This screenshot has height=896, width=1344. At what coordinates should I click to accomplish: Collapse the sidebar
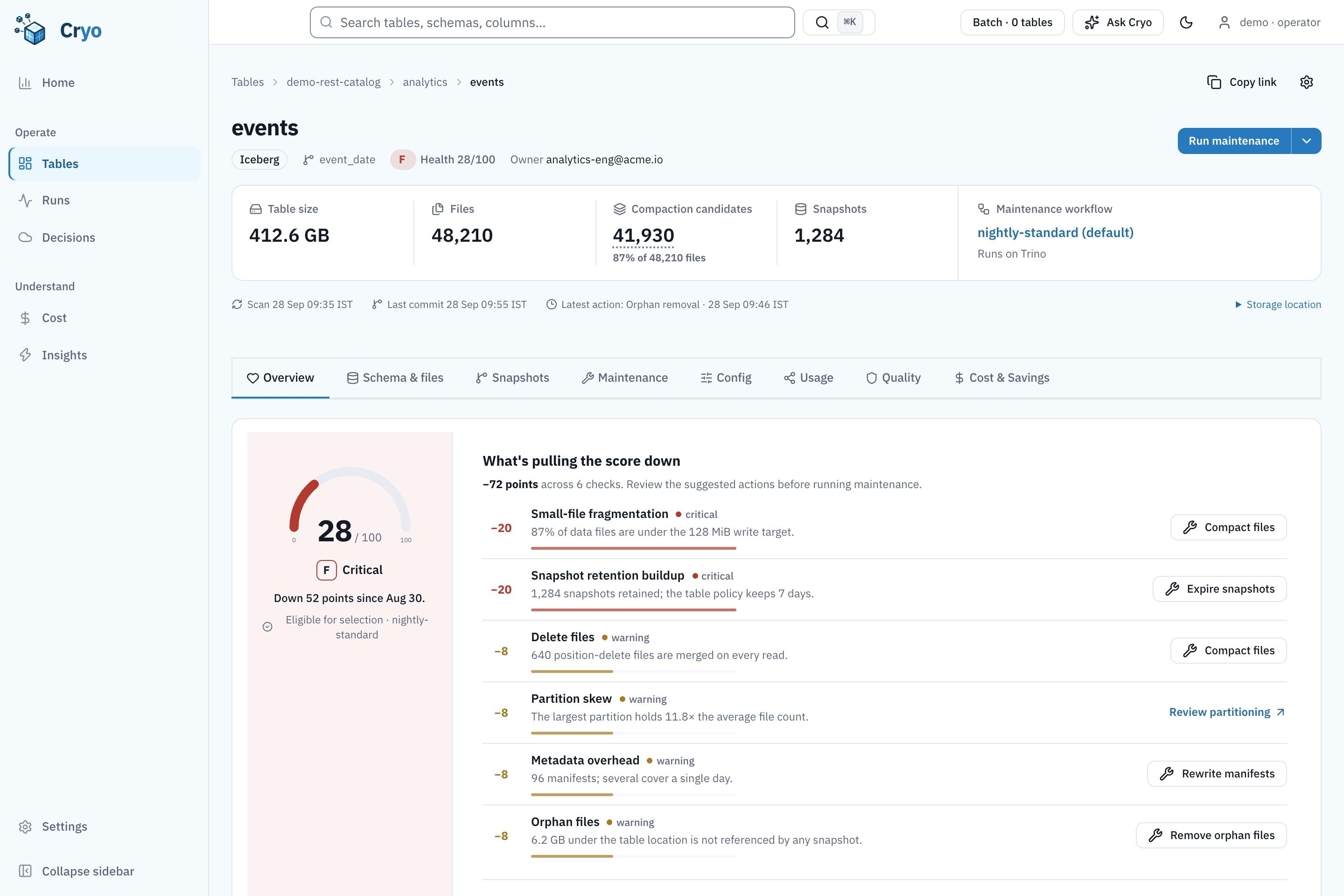[105, 871]
